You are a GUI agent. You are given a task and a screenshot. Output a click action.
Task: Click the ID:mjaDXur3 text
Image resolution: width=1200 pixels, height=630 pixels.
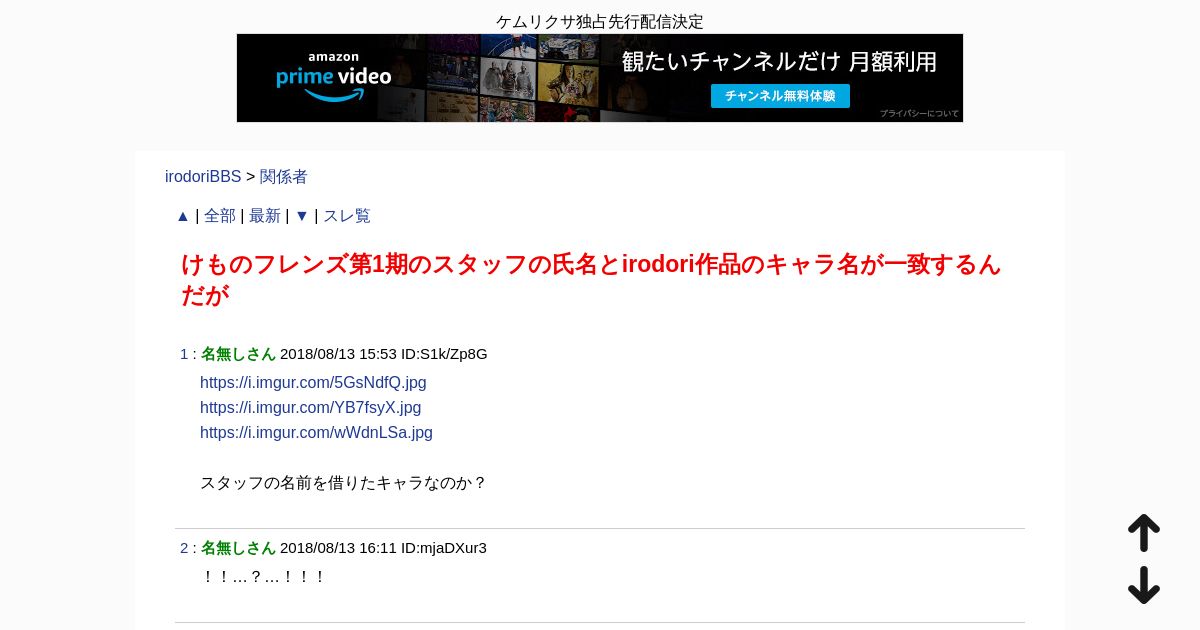(x=444, y=548)
